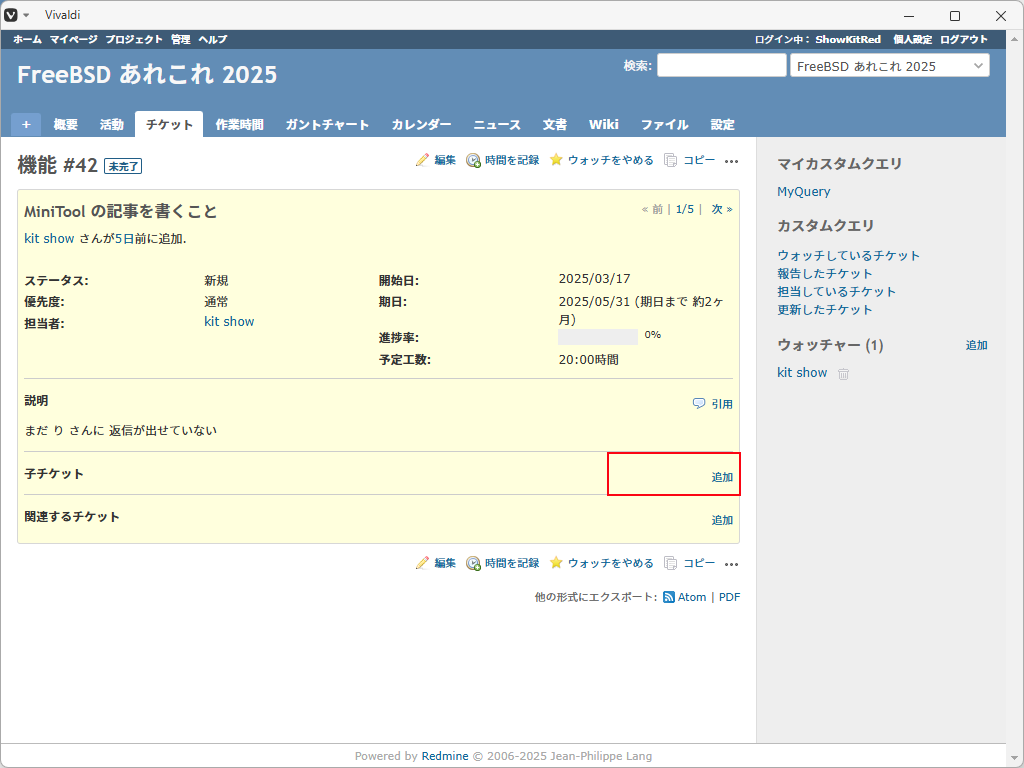The width and height of the screenshot is (1024, 768).
Task: Maximize the Vivaldi window
Action: (955, 16)
